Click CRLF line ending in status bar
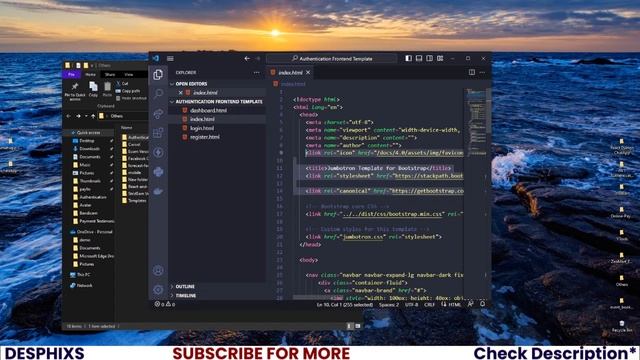 429,304
